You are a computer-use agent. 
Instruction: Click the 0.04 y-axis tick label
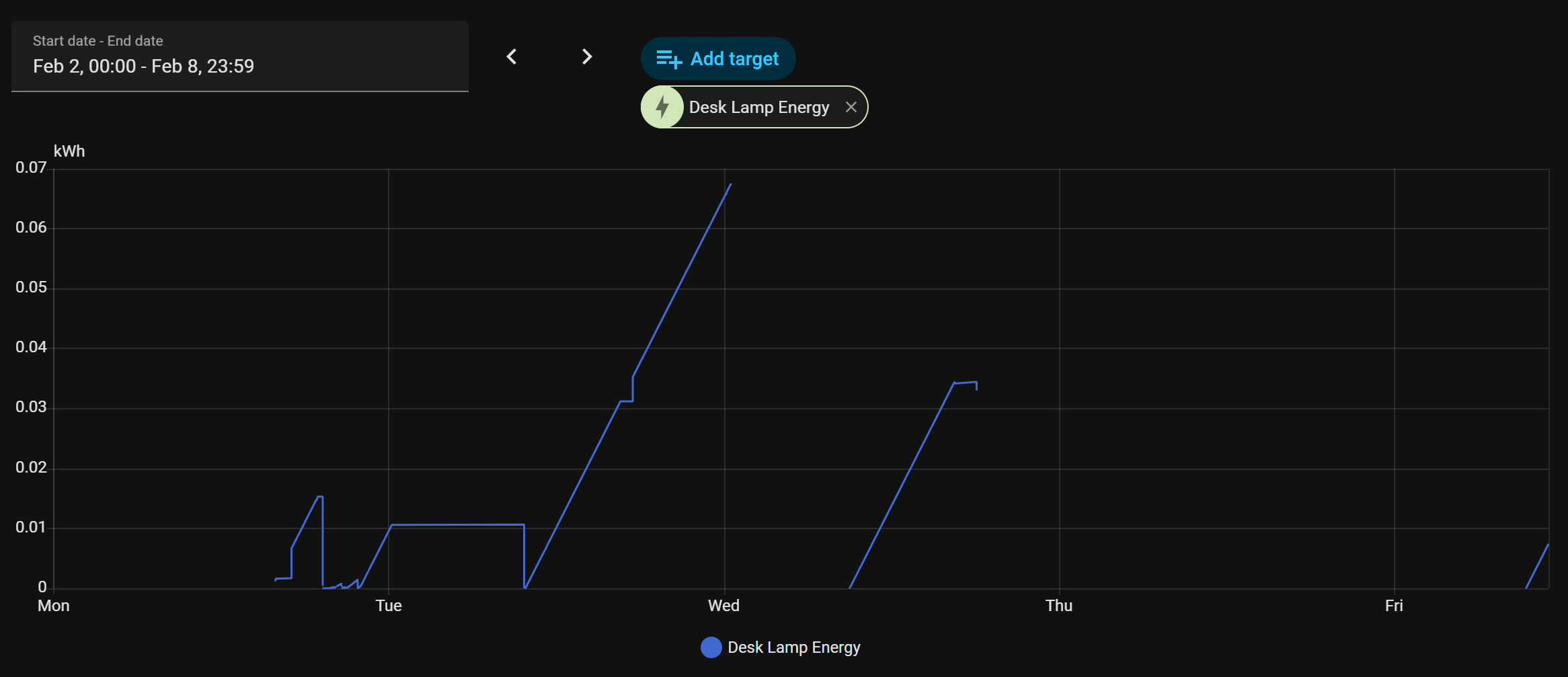click(31, 347)
